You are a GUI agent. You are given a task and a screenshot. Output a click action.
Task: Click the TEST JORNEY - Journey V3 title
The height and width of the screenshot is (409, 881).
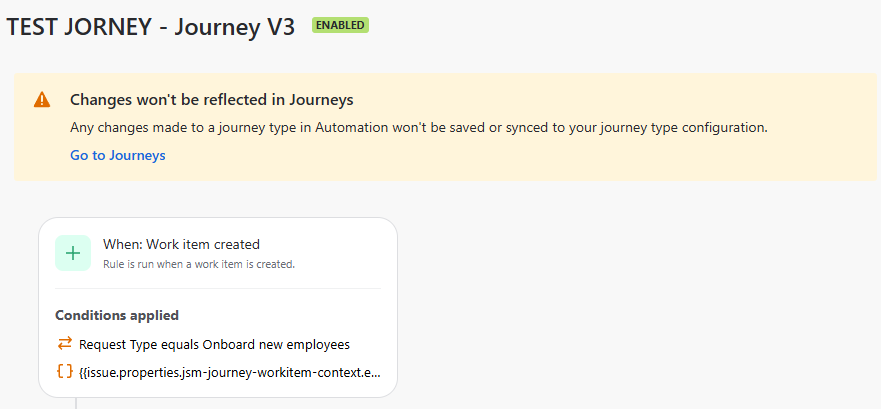pos(151,27)
